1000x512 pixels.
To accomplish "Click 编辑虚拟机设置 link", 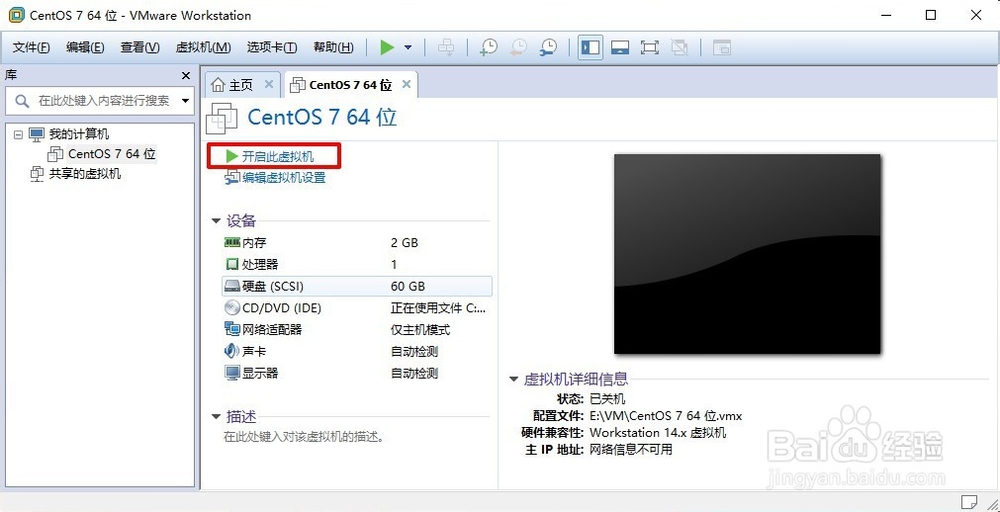I will pos(283,178).
